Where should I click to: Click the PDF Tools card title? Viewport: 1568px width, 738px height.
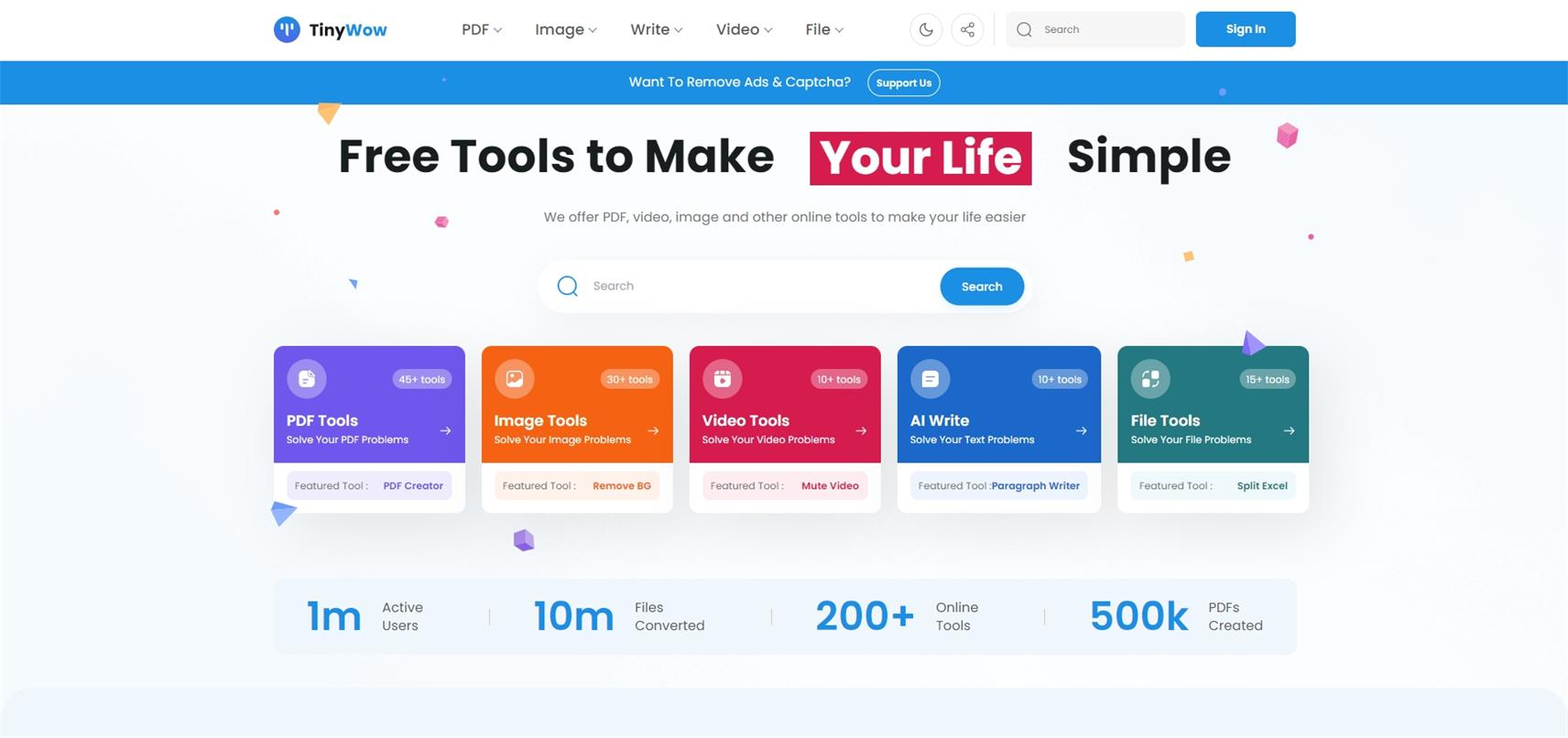point(322,420)
